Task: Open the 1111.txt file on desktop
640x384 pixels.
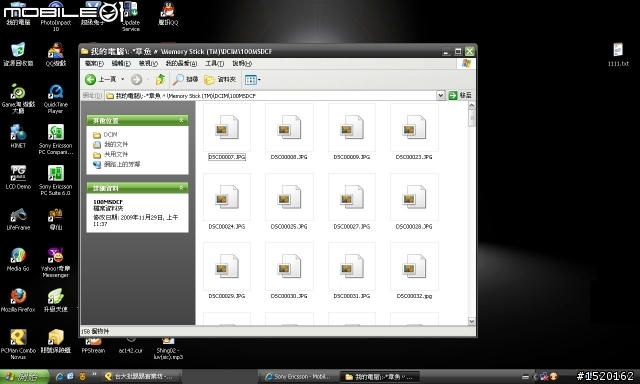Action: pos(618,54)
